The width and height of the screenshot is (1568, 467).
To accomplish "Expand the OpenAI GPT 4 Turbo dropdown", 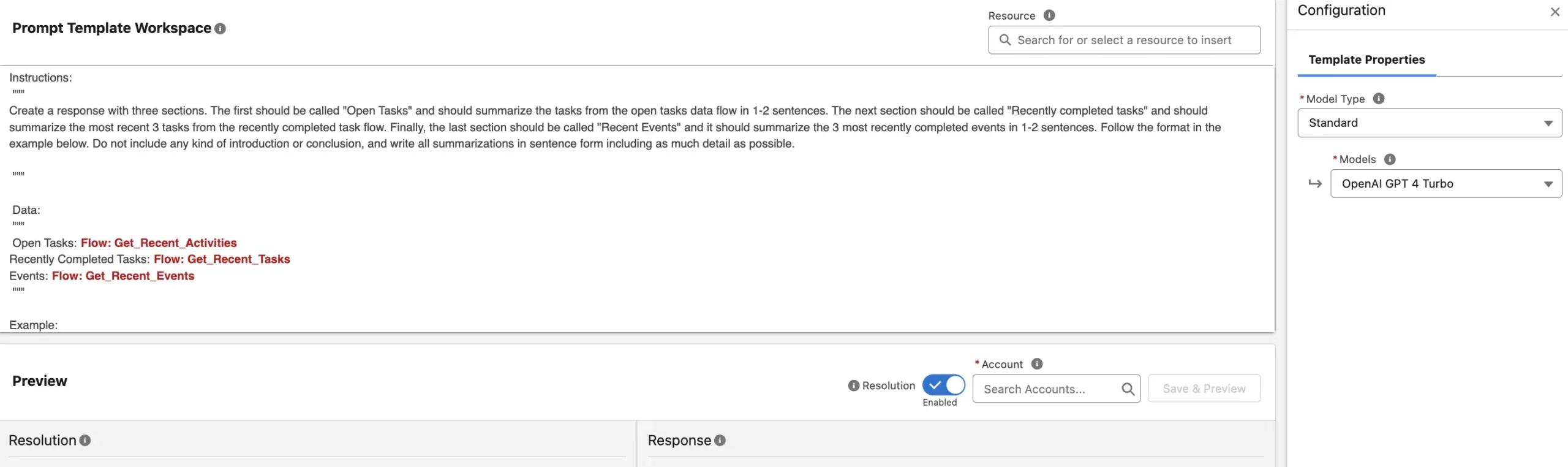I will (x=1445, y=184).
